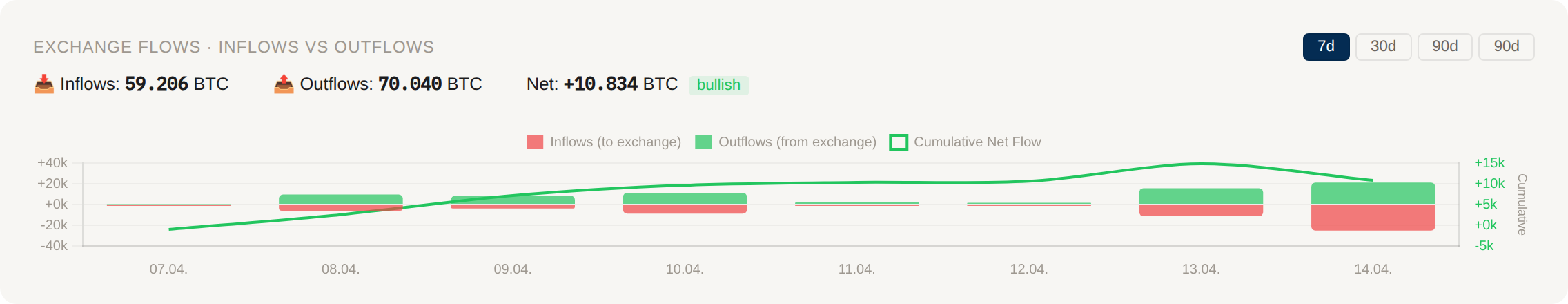The height and width of the screenshot is (304, 1568).
Task: Click the red inflow bar for 14.04.
Action: point(1373,218)
